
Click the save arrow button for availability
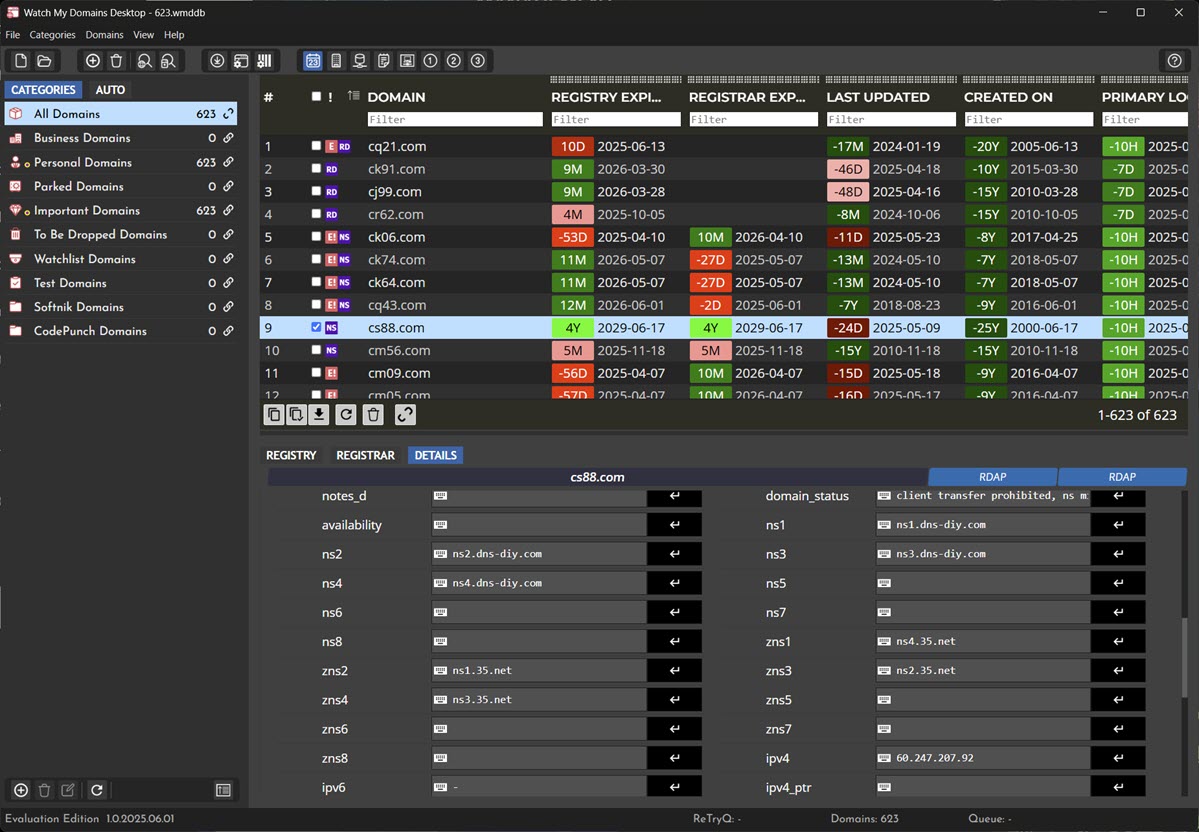(x=674, y=525)
